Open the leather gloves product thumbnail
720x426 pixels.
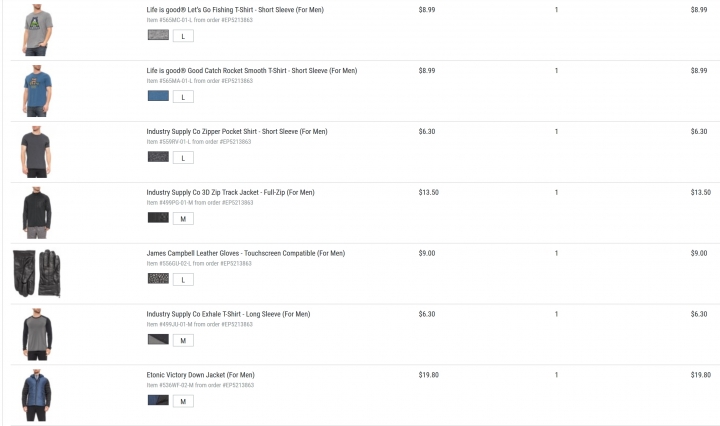tap(37, 274)
